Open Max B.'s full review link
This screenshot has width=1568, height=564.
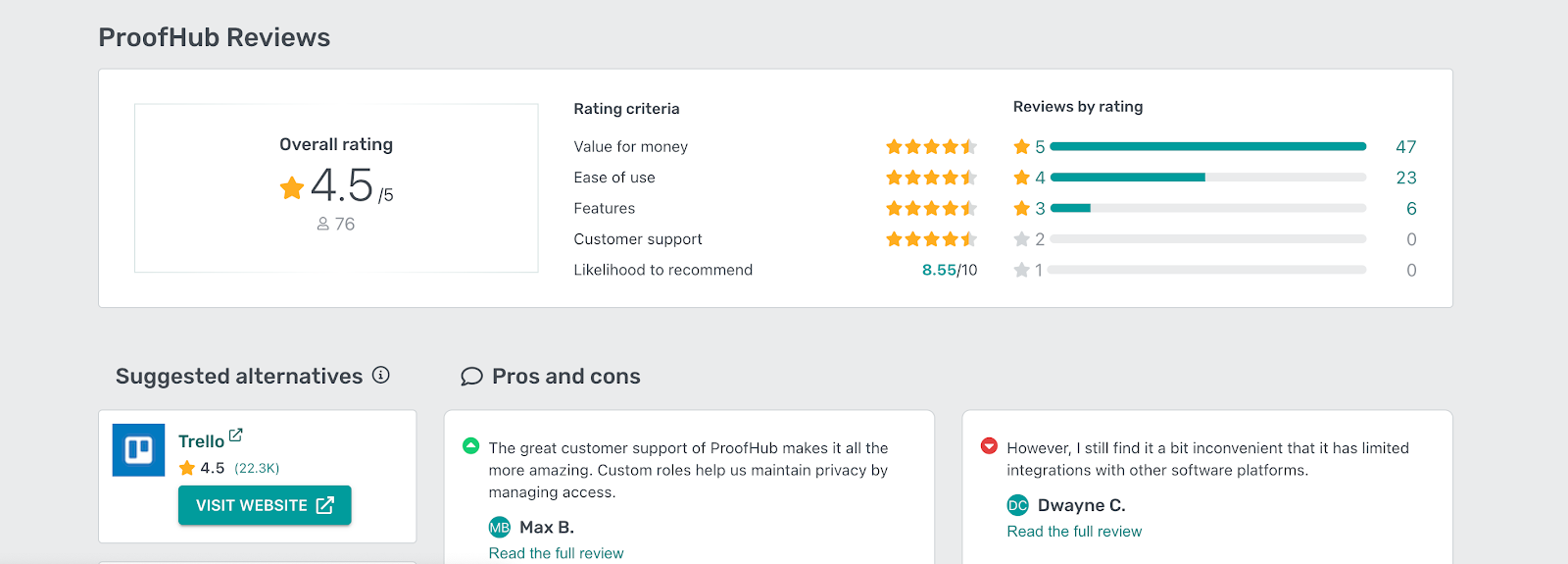click(x=556, y=553)
